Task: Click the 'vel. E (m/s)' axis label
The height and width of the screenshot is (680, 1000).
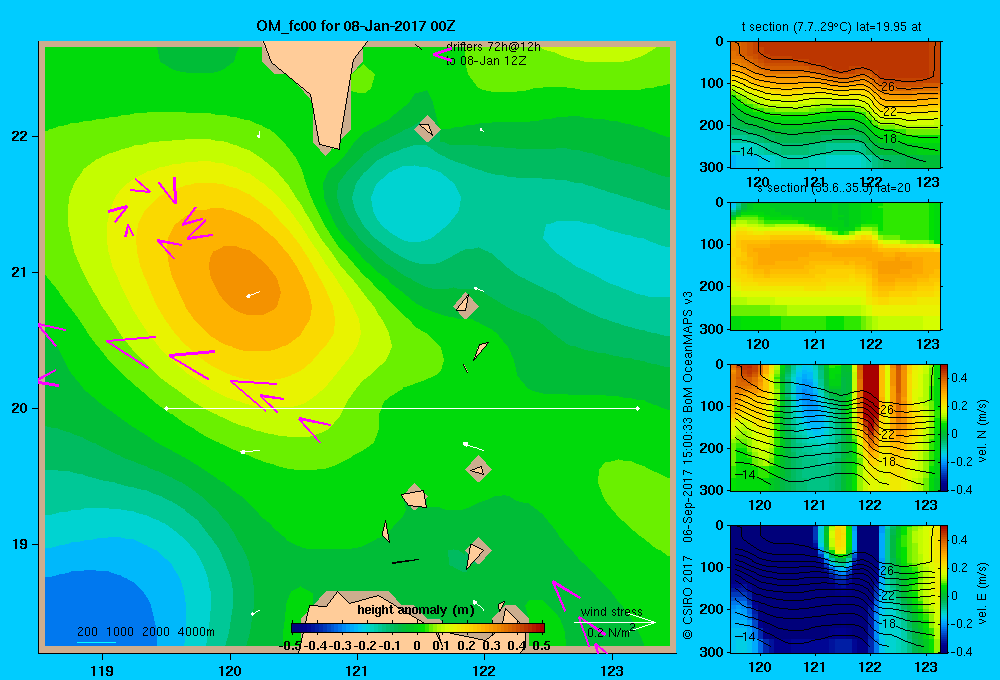Action: (982, 593)
